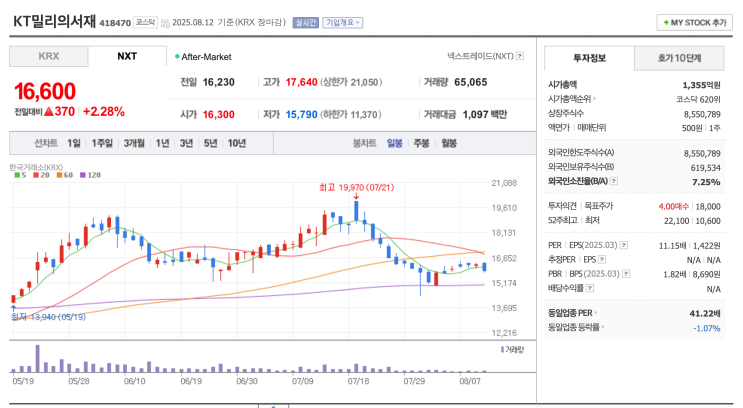
Task: Click the 외국인소진율 value 7.25%
Action: (706, 182)
